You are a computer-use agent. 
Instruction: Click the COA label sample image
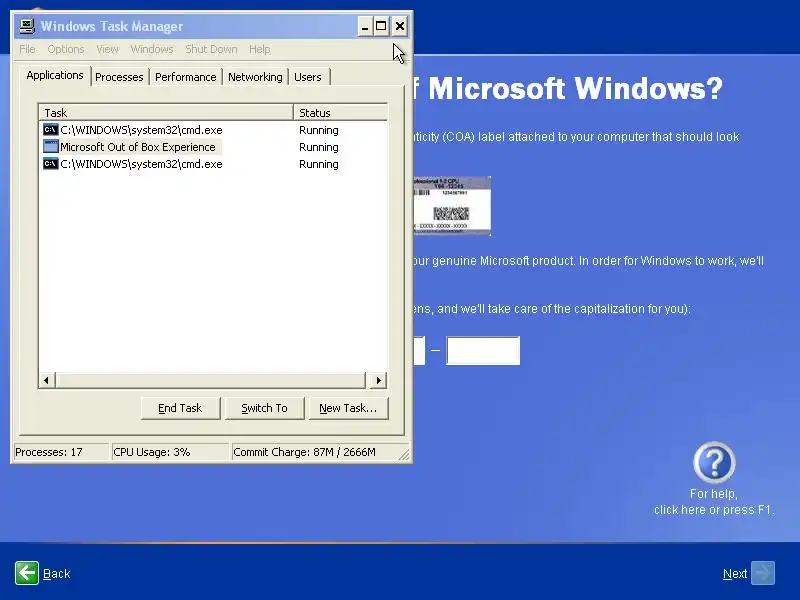click(452, 206)
